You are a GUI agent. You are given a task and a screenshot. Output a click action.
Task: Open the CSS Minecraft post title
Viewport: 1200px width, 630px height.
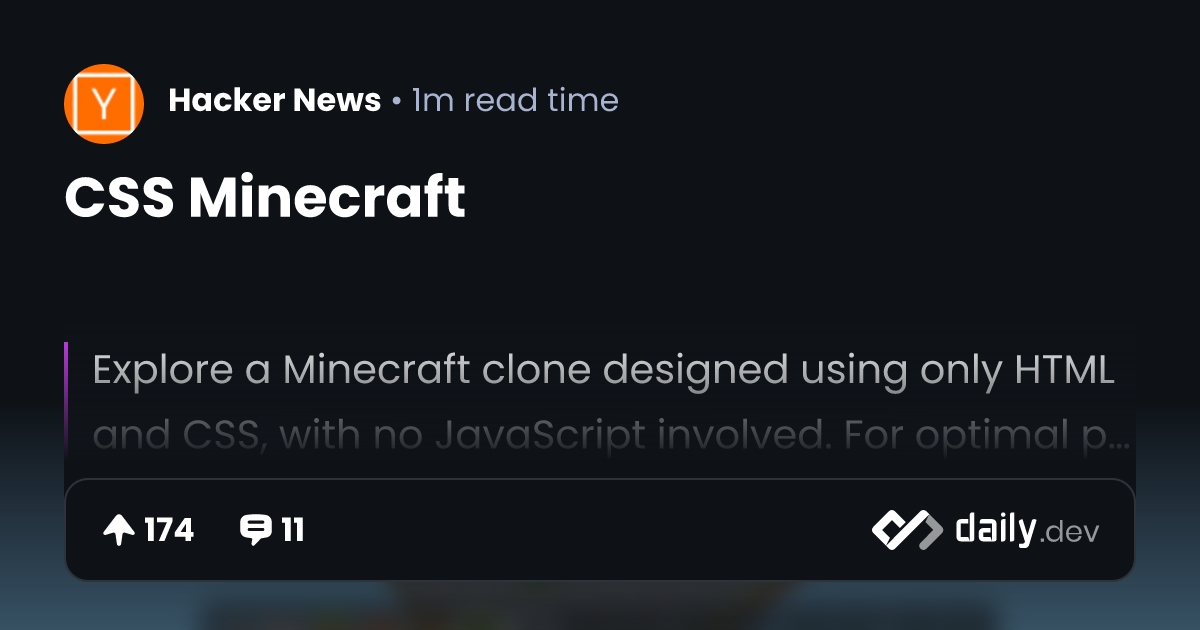(265, 197)
